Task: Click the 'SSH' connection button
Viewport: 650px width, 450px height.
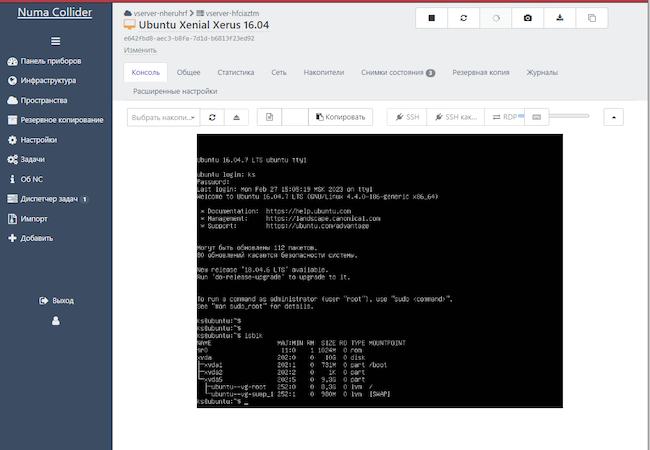Action: [407, 117]
